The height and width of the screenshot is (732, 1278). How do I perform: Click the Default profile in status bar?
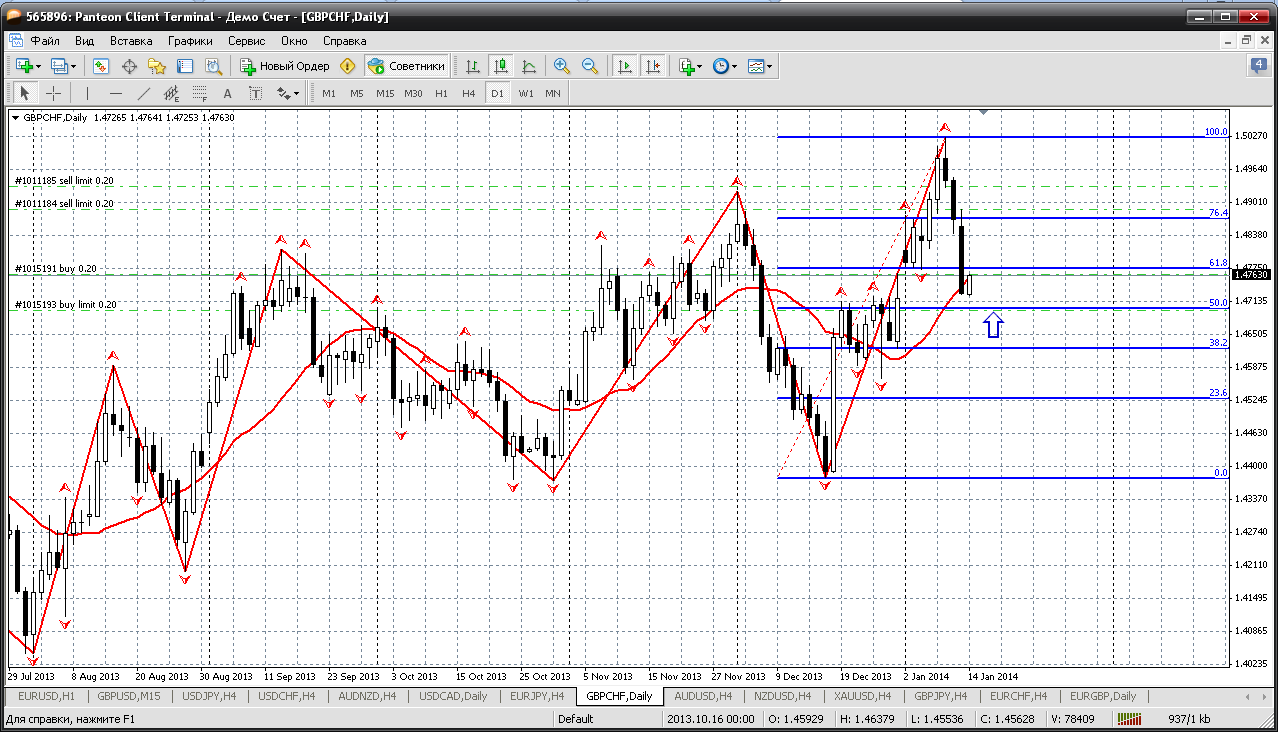(576, 719)
